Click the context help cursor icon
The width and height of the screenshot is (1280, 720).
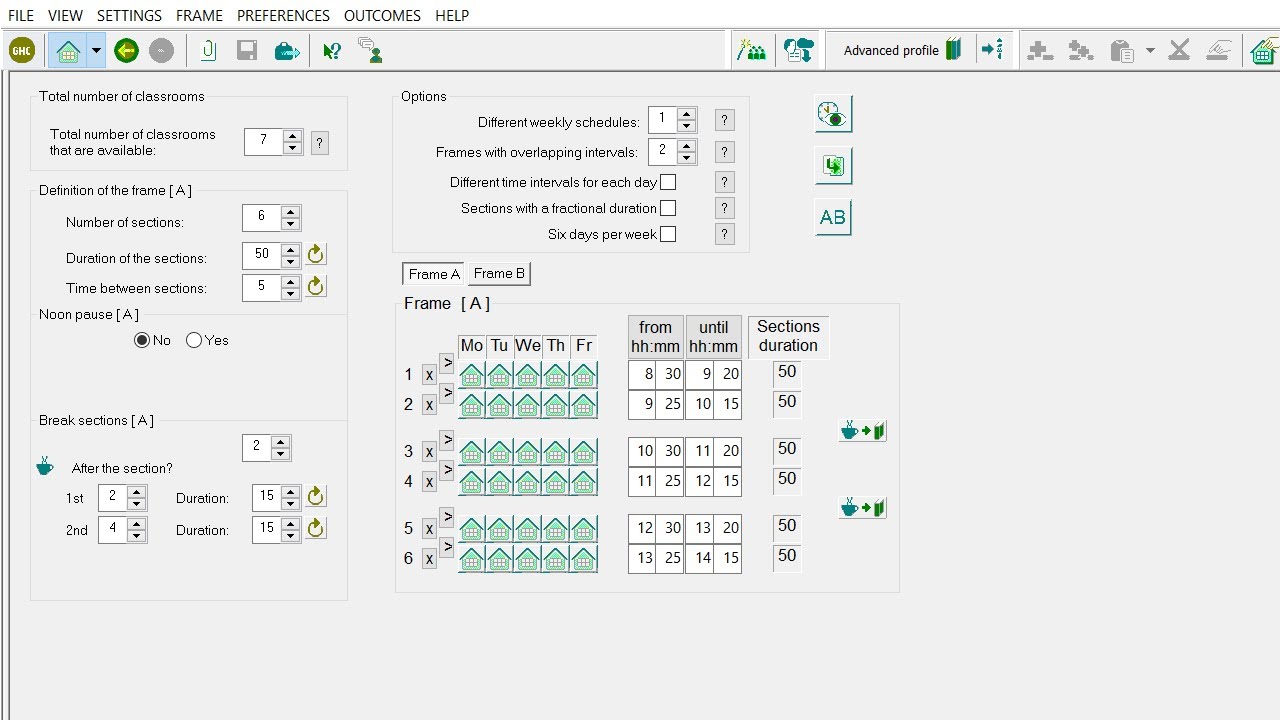[x=332, y=50]
